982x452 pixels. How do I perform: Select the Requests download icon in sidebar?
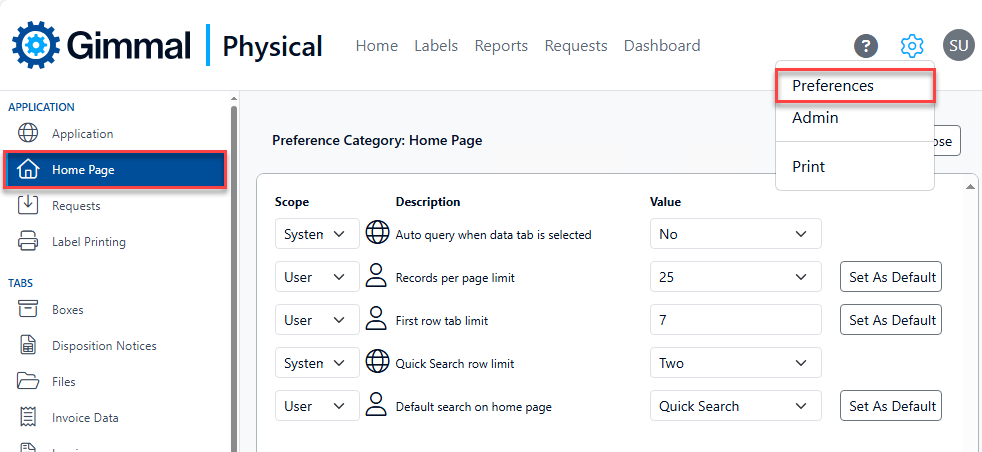point(29,206)
